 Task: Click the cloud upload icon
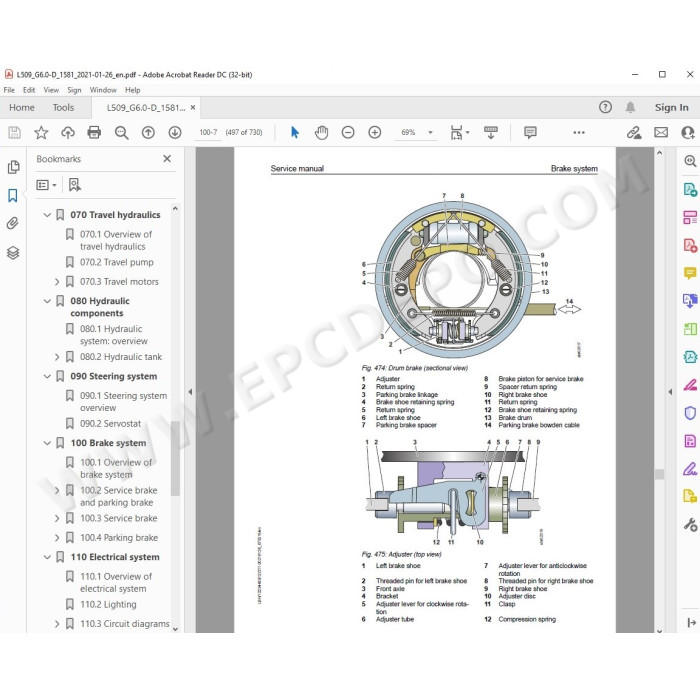pyautogui.click(x=68, y=133)
